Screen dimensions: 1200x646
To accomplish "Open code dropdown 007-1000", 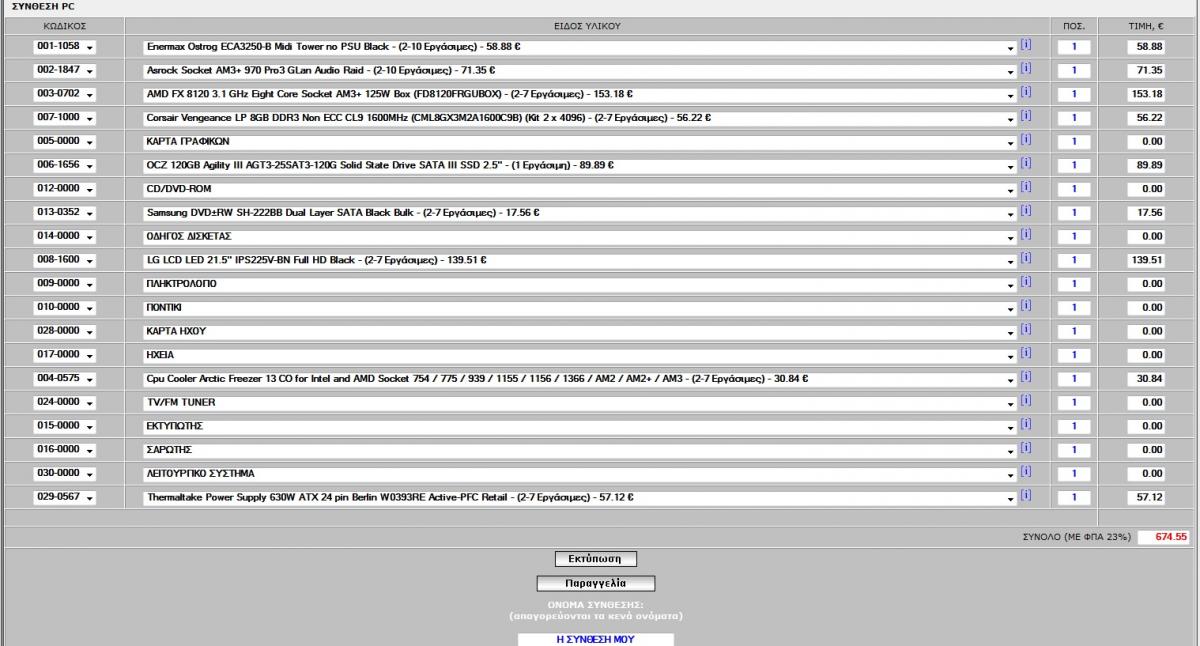I will click(64, 118).
